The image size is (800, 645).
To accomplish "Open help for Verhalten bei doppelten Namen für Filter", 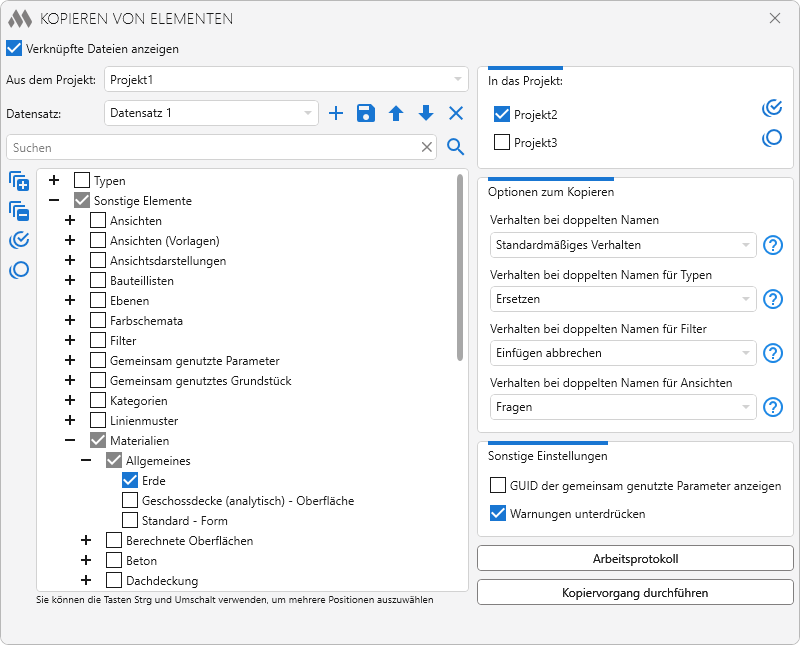I will click(772, 353).
